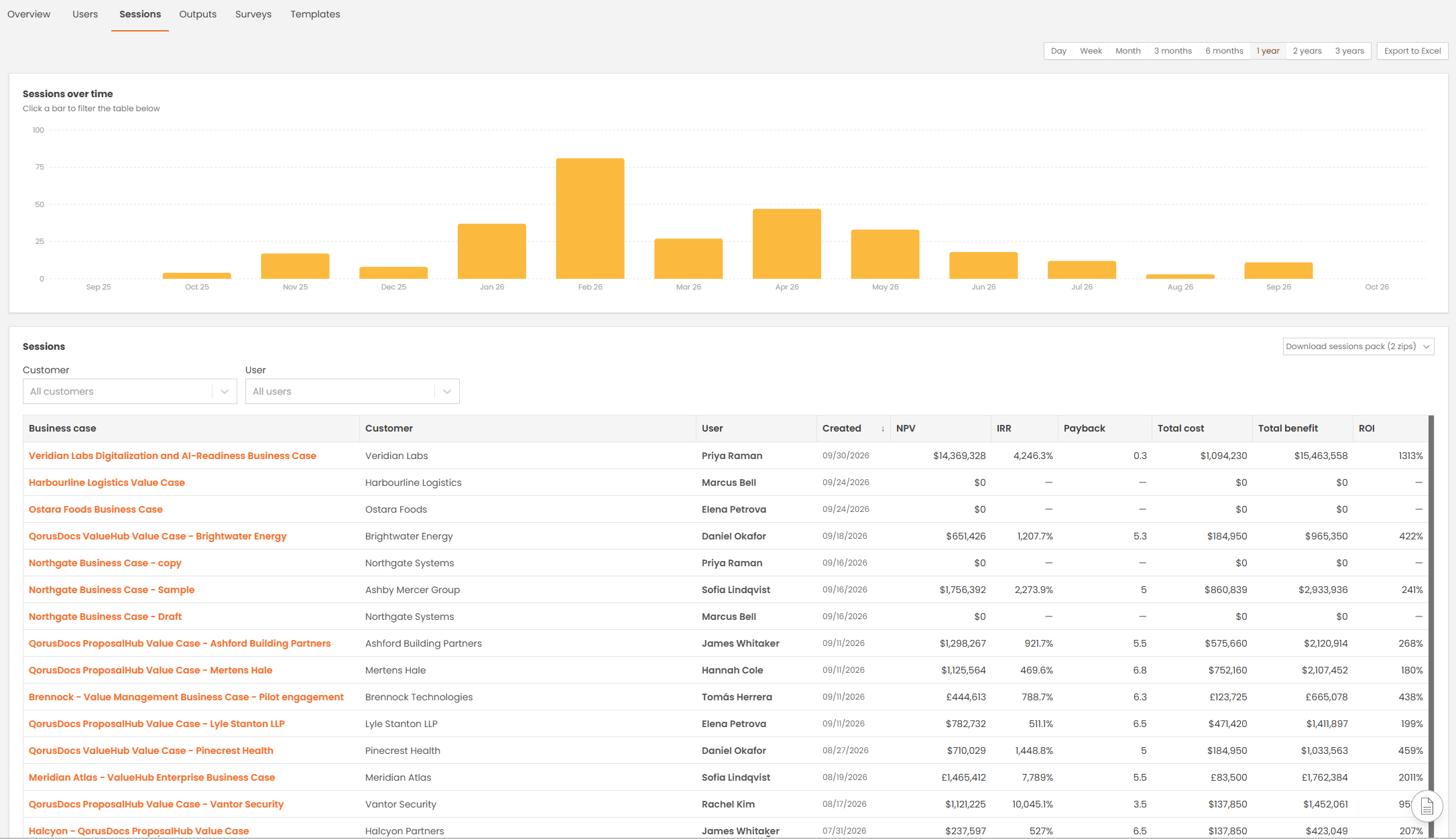Screen dimensions: 1456x839
Task: Click the Sep 26 chart bar
Action: 1278,271
